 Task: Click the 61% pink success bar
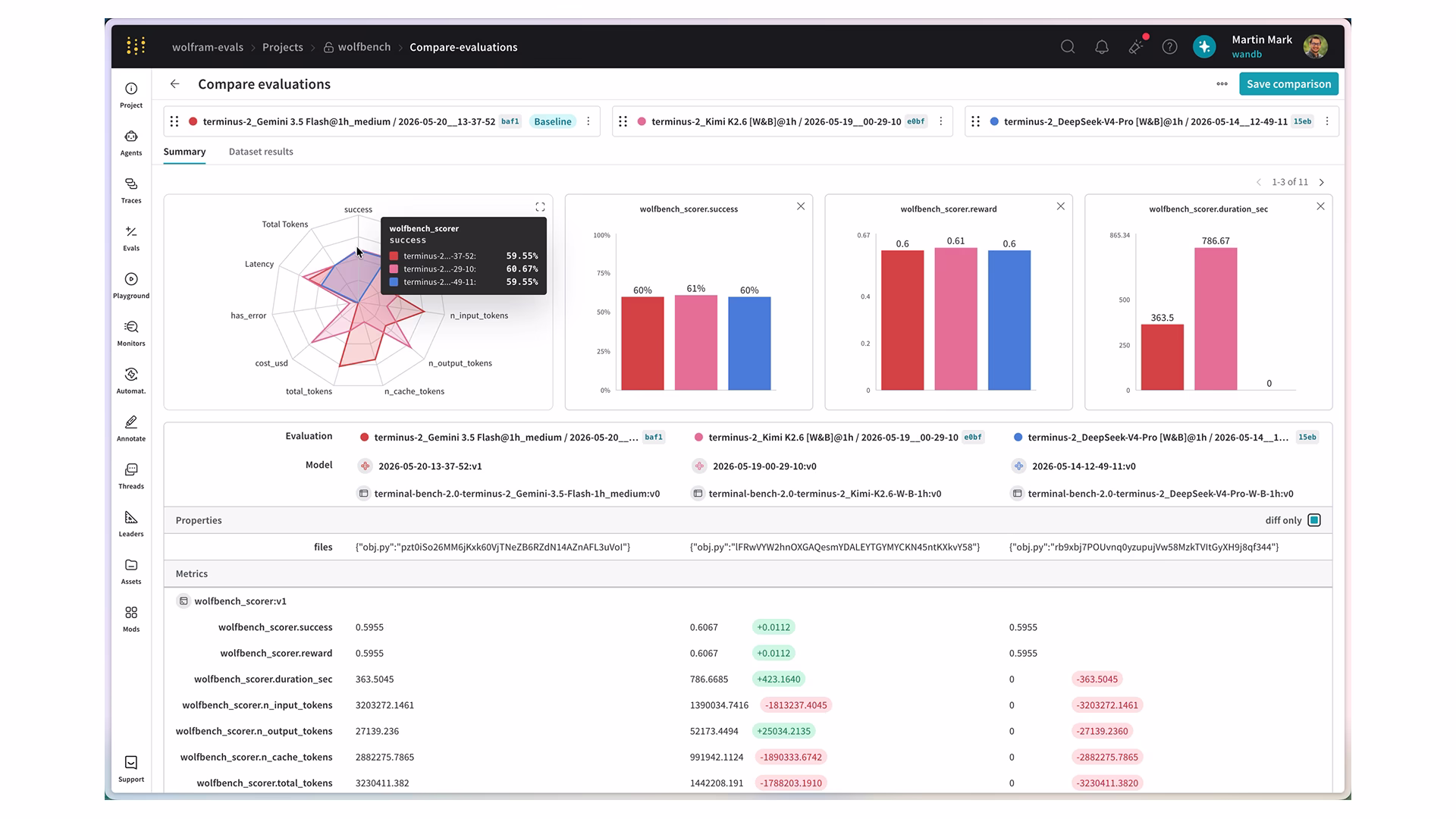click(695, 343)
